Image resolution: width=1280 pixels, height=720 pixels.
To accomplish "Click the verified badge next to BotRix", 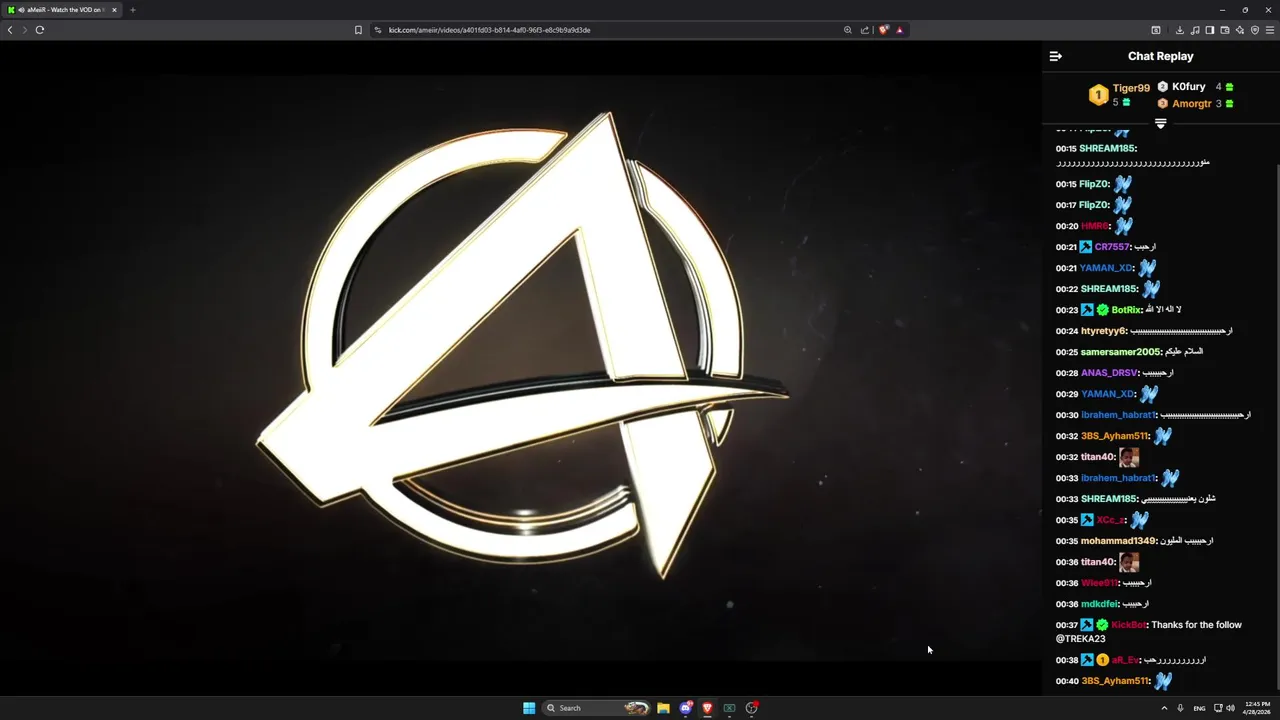I will point(1102,310).
